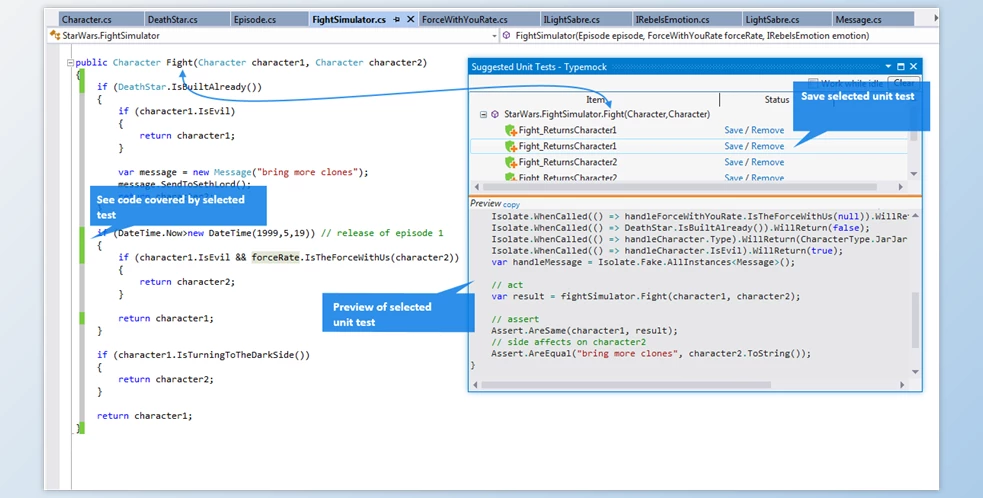Open the Suggested Unit Tests window options dropdown

coord(888,67)
